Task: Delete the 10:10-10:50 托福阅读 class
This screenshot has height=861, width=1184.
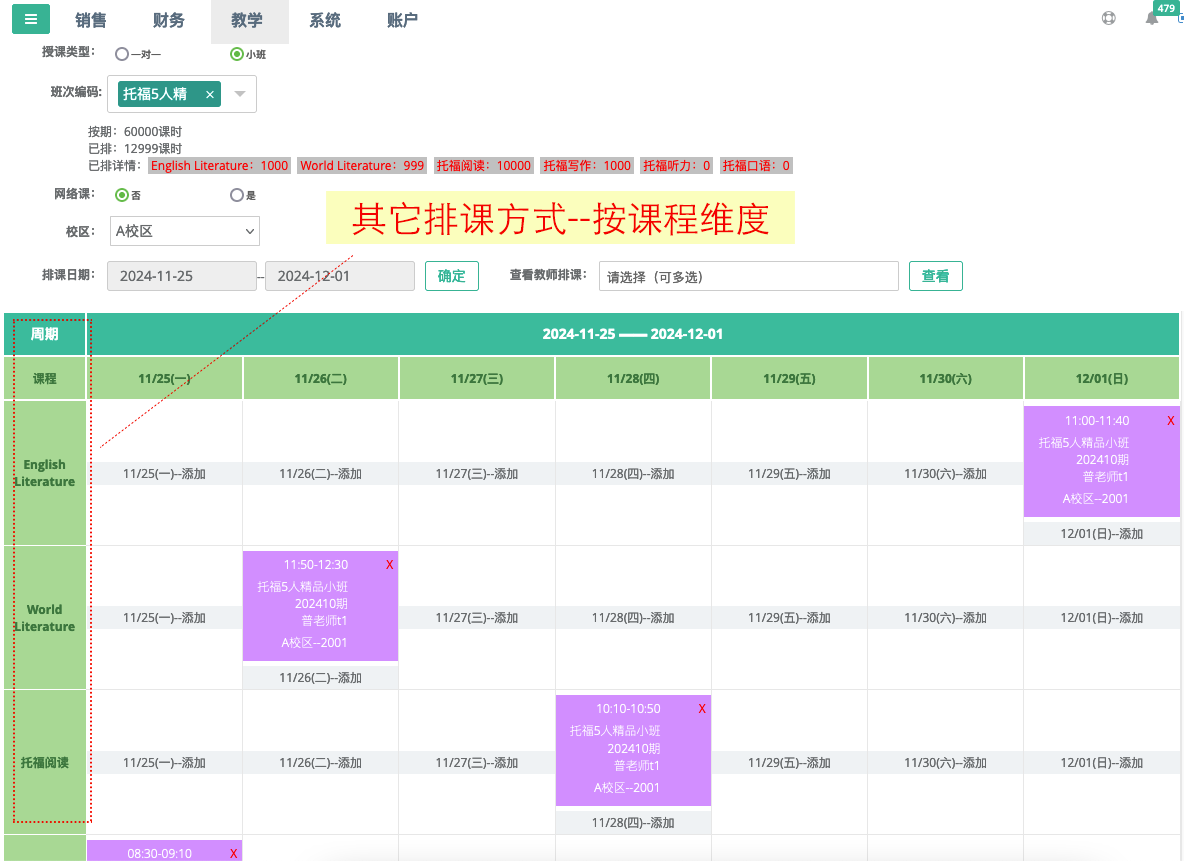Action: [702, 709]
